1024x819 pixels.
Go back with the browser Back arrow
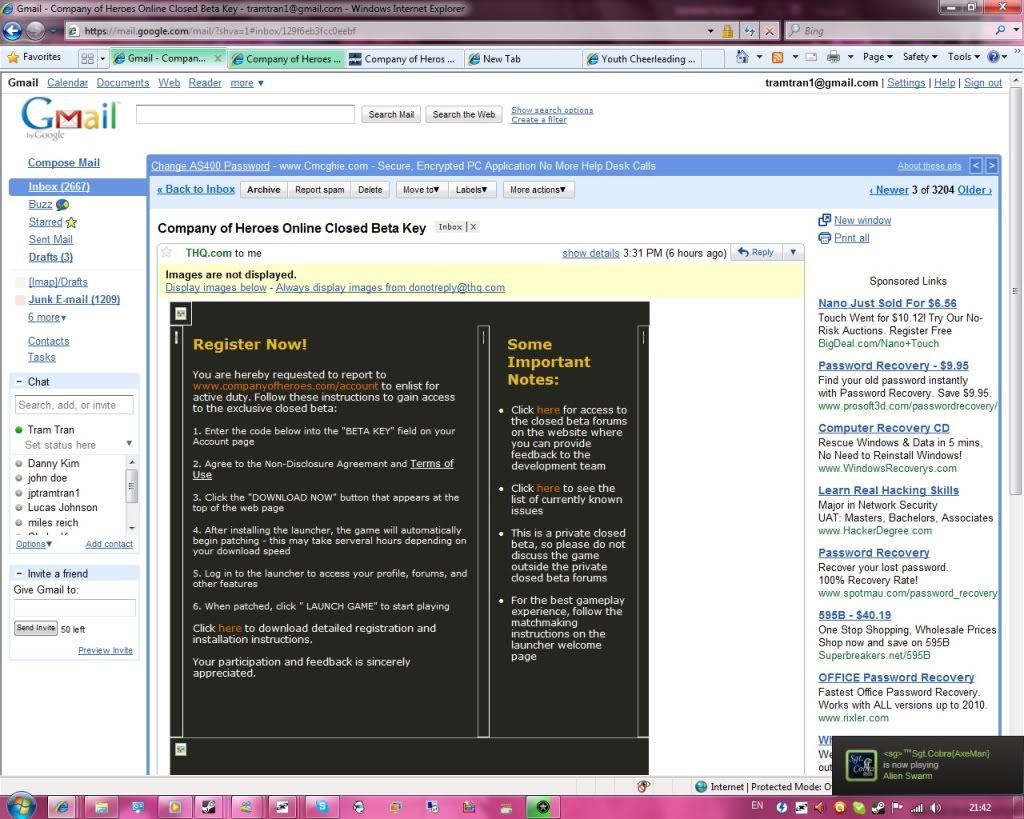(12, 30)
